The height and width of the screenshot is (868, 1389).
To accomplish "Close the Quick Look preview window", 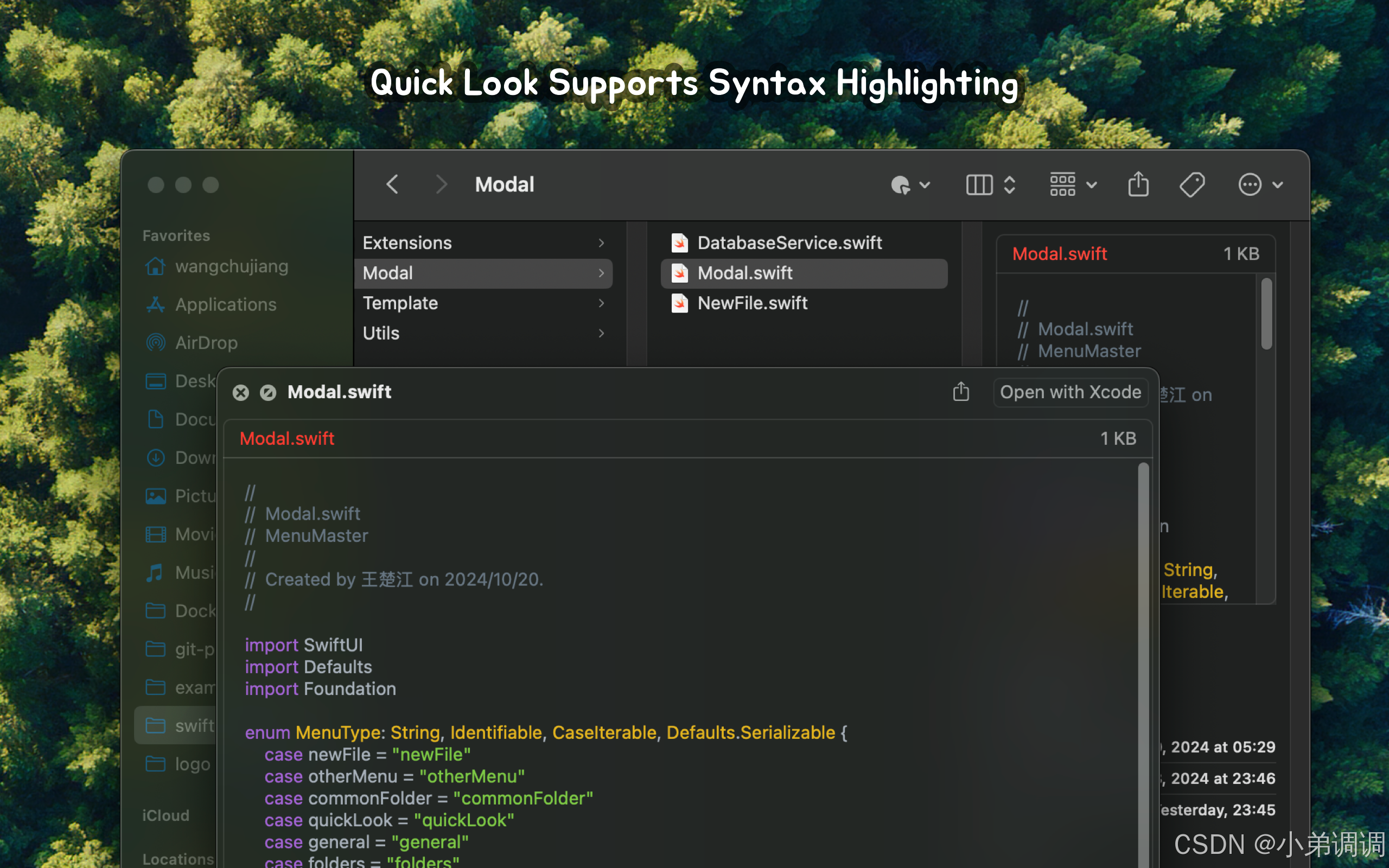I will 241,393.
